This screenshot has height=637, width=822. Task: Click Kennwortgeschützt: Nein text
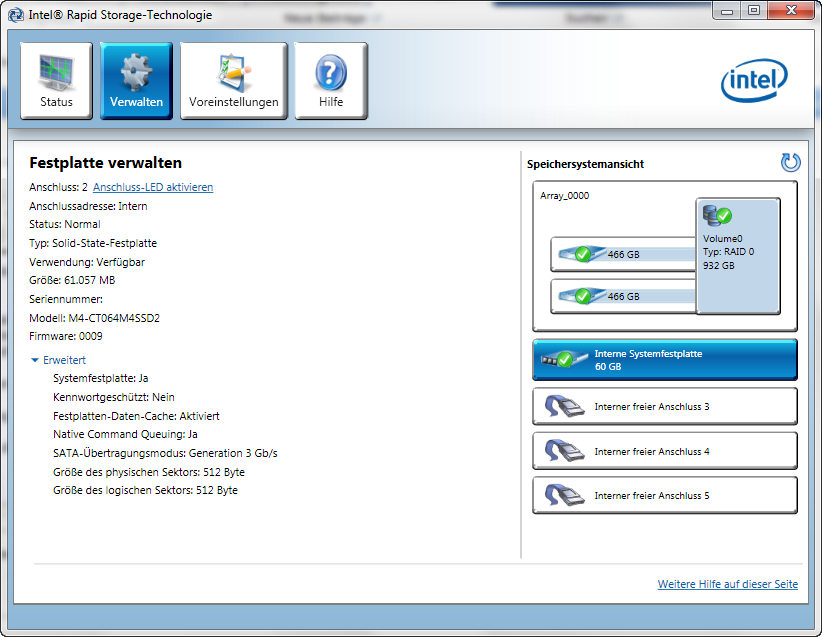tap(114, 397)
